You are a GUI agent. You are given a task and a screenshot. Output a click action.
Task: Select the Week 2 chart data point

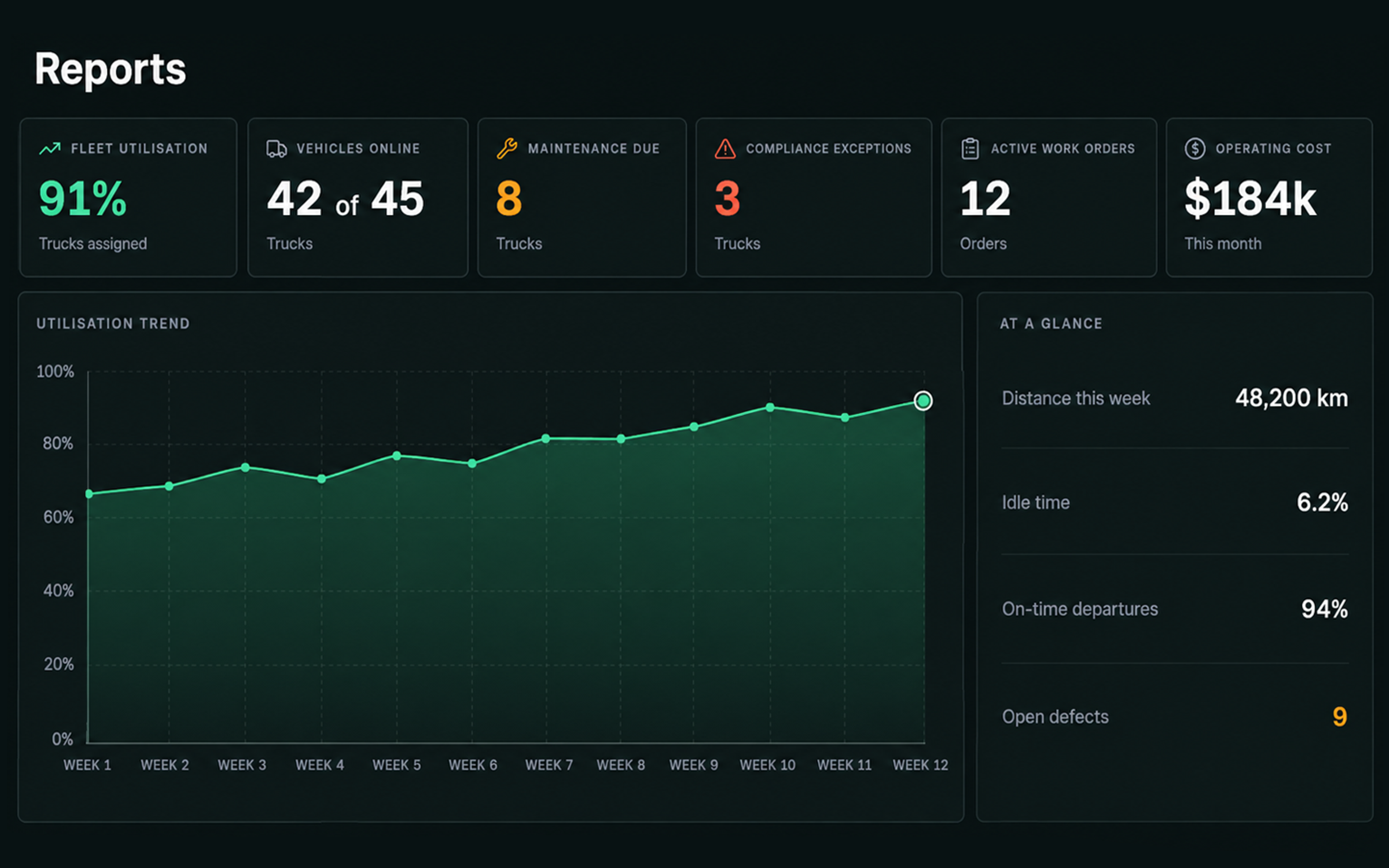click(169, 486)
